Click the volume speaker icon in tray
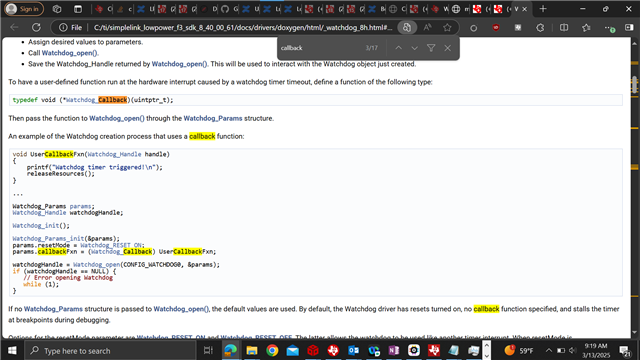This screenshot has width=640, height=360. pos(573,350)
